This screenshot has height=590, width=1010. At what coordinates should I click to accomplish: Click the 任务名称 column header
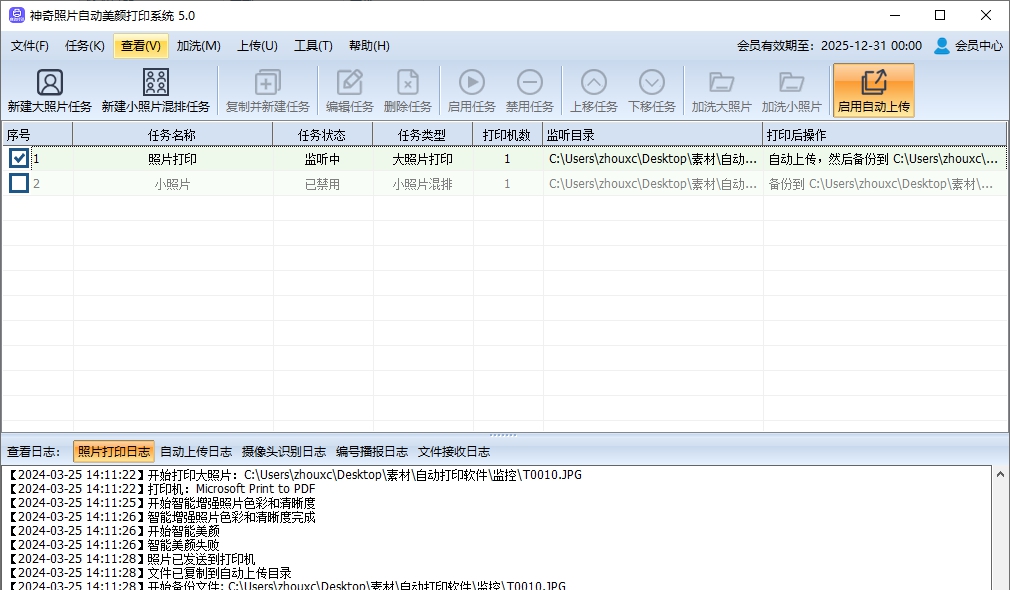172,134
